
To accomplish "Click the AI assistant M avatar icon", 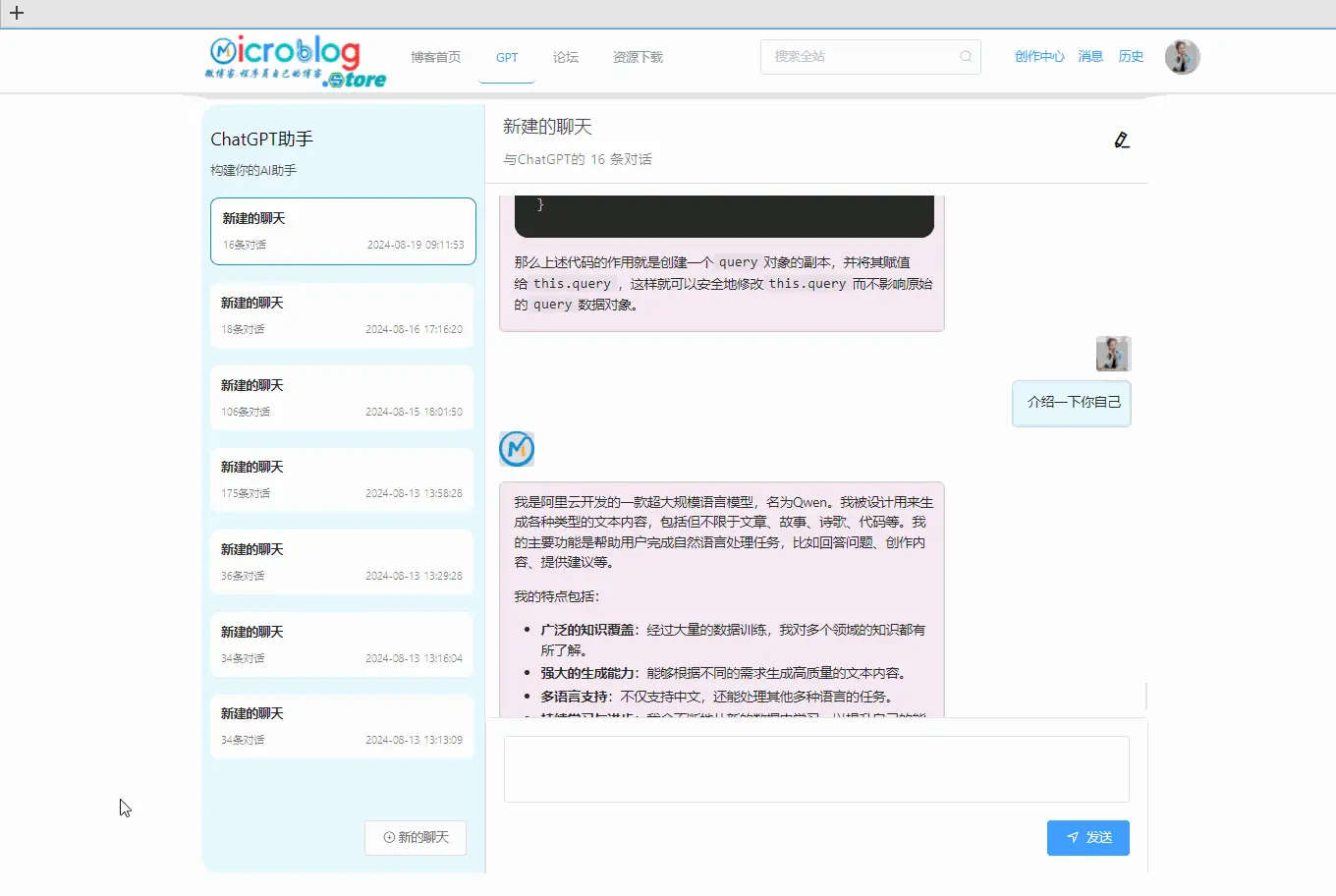I will click(x=517, y=449).
